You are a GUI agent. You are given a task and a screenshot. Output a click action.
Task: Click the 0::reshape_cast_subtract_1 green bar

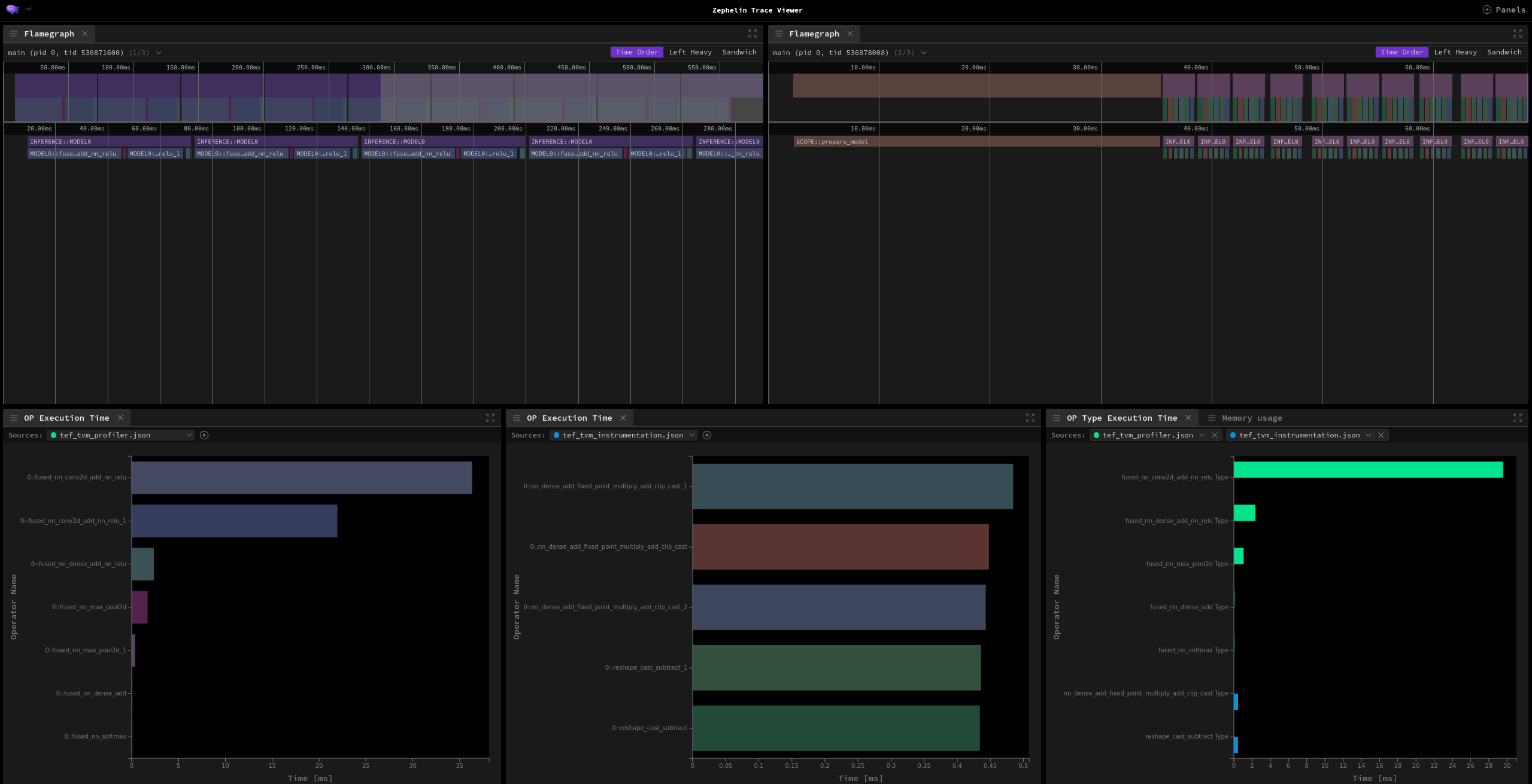(836, 667)
